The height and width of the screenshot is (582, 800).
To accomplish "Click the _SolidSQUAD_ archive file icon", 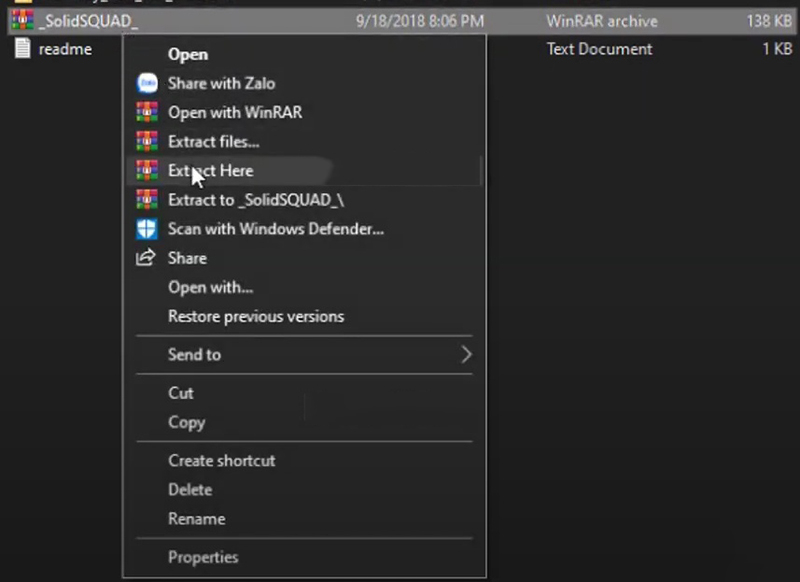I will [22, 20].
